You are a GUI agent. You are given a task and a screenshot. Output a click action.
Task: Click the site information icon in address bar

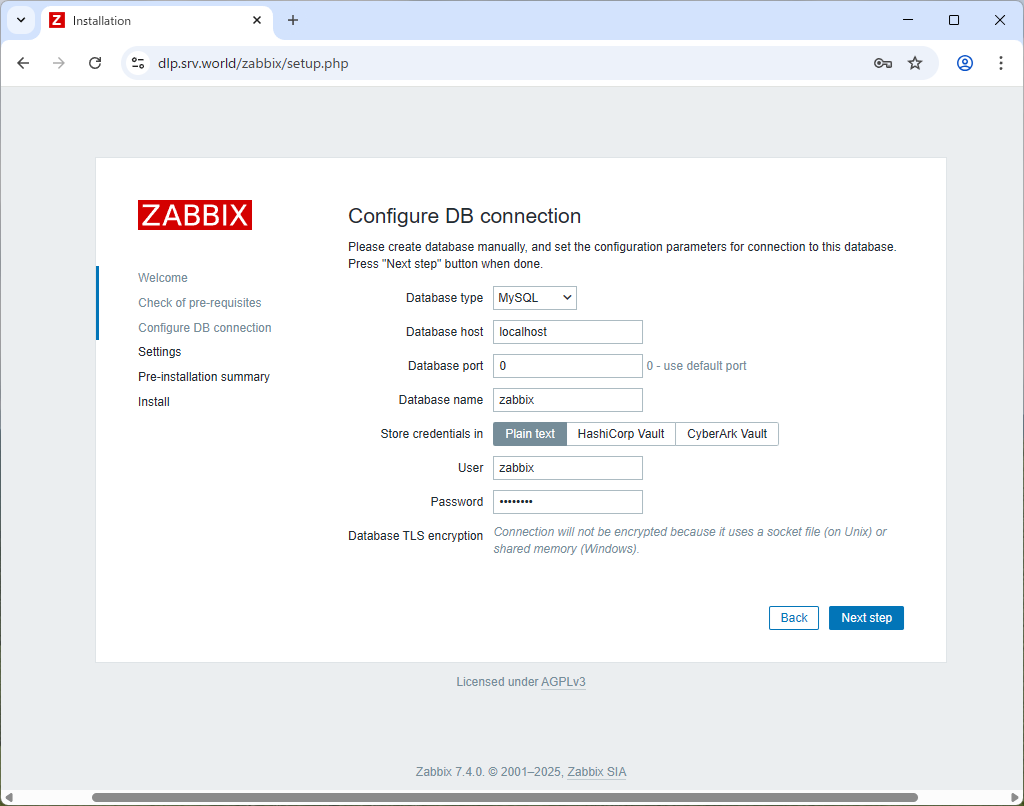click(136, 63)
